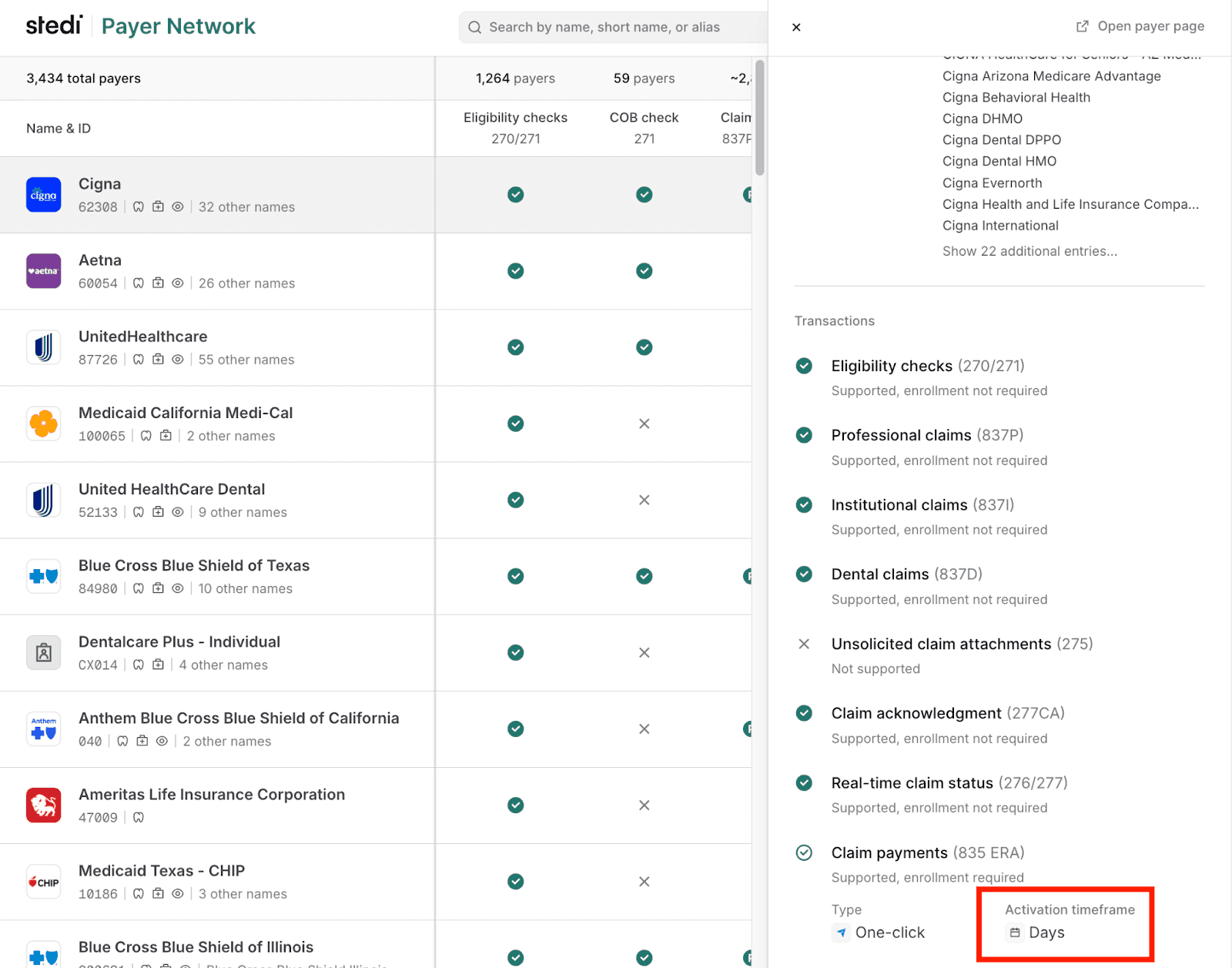Click the Days calendar icon

tap(1015, 933)
